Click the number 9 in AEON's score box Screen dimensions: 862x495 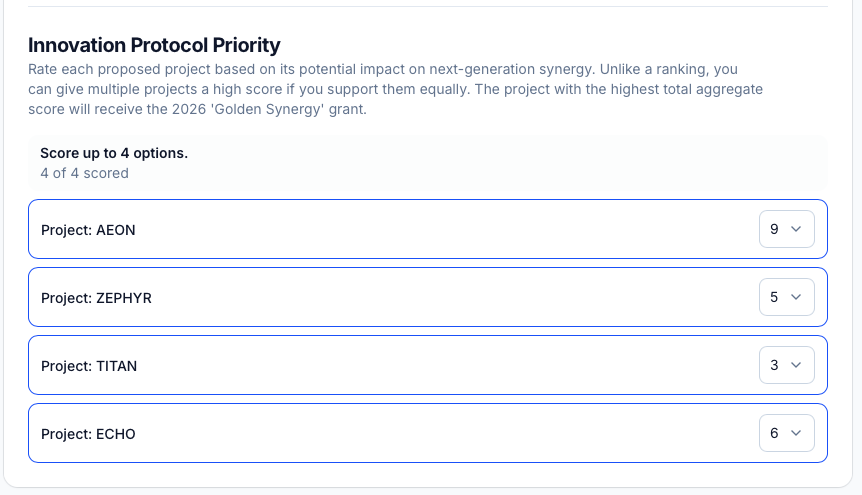tap(774, 229)
